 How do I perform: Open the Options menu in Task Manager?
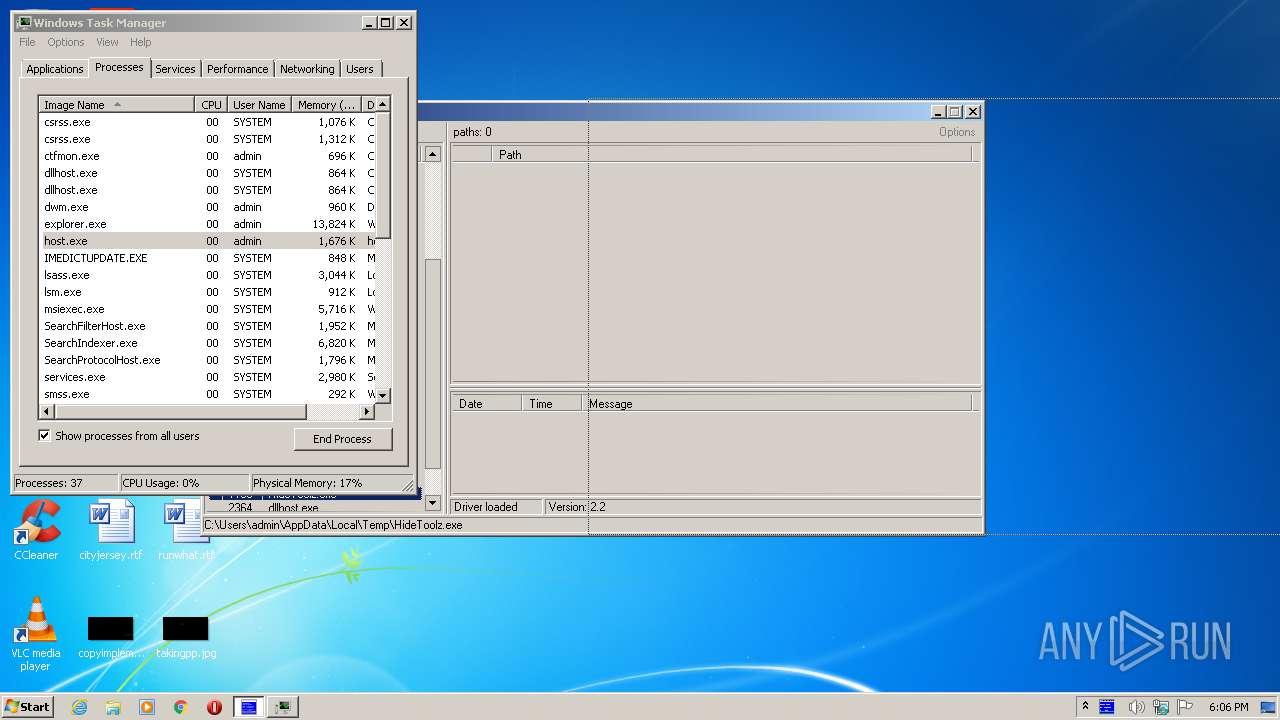click(x=66, y=42)
